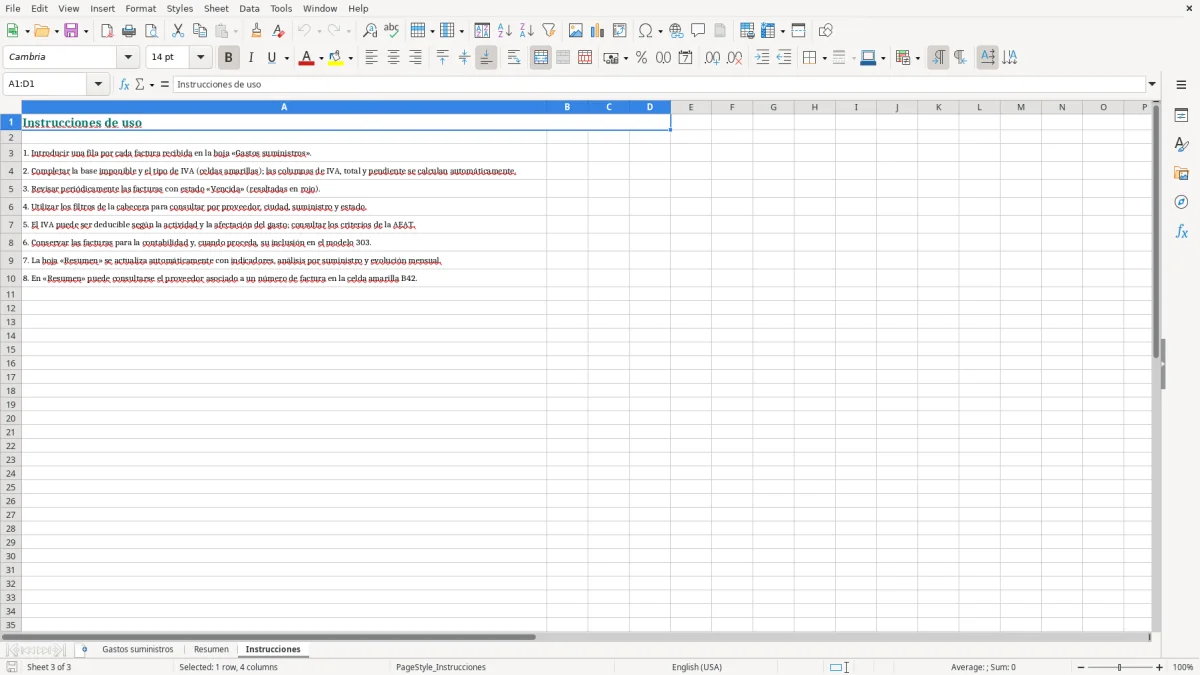The height and width of the screenshot is (675, 1200).
Task: Click zoom in plus button
Action: tap(1160, 667)
